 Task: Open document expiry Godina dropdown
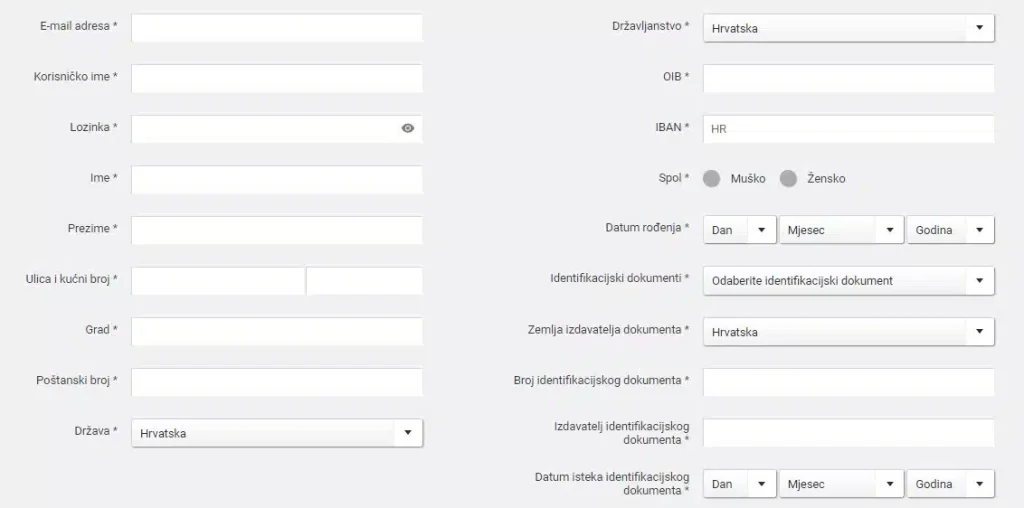(x=950, y=484)
